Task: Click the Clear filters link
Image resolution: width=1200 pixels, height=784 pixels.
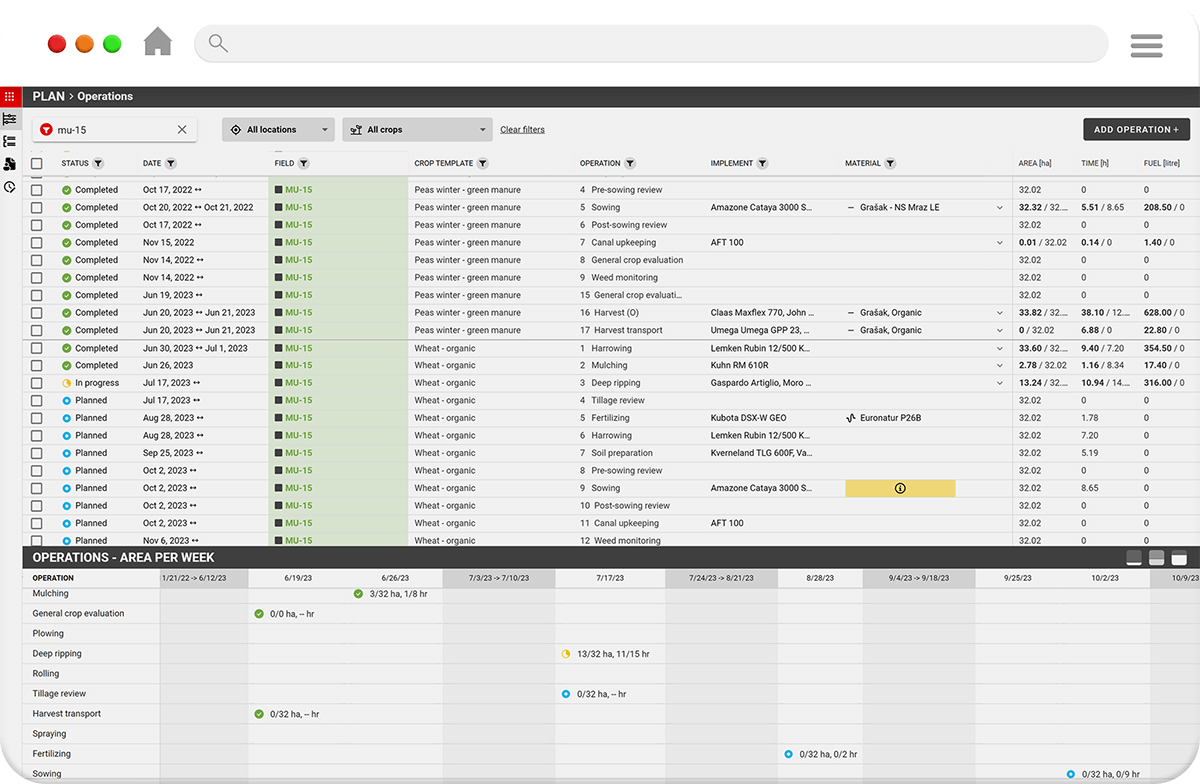Action: [x=522, y=130]
